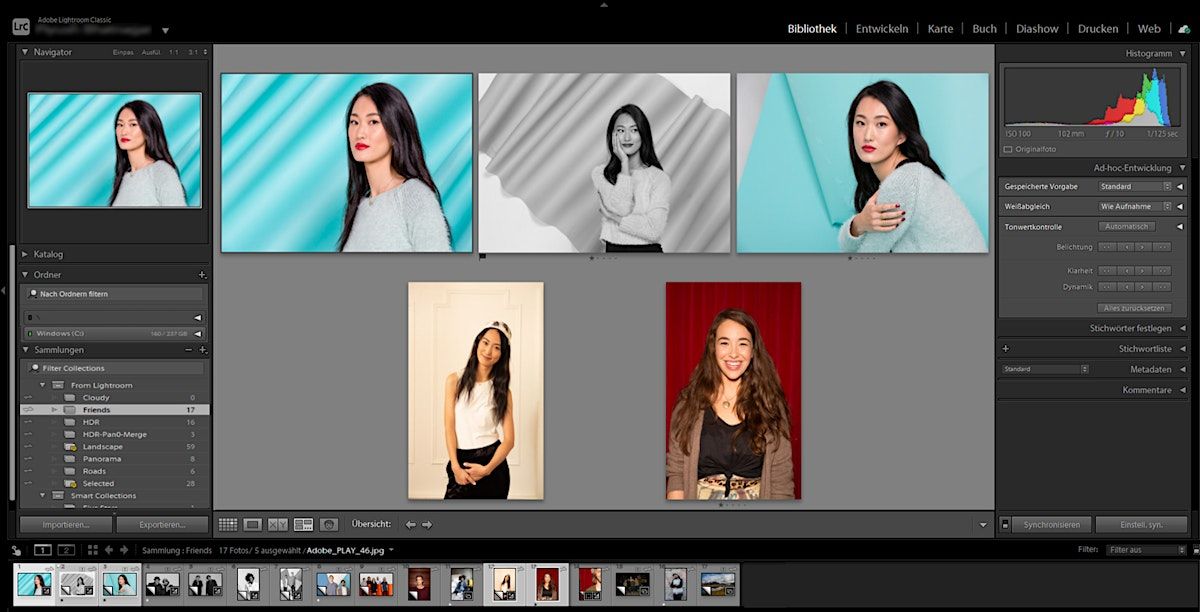The image size is (1200, 612).
Task: Switch to Grid view icon in toolbar
Action: tap(228, 524)
